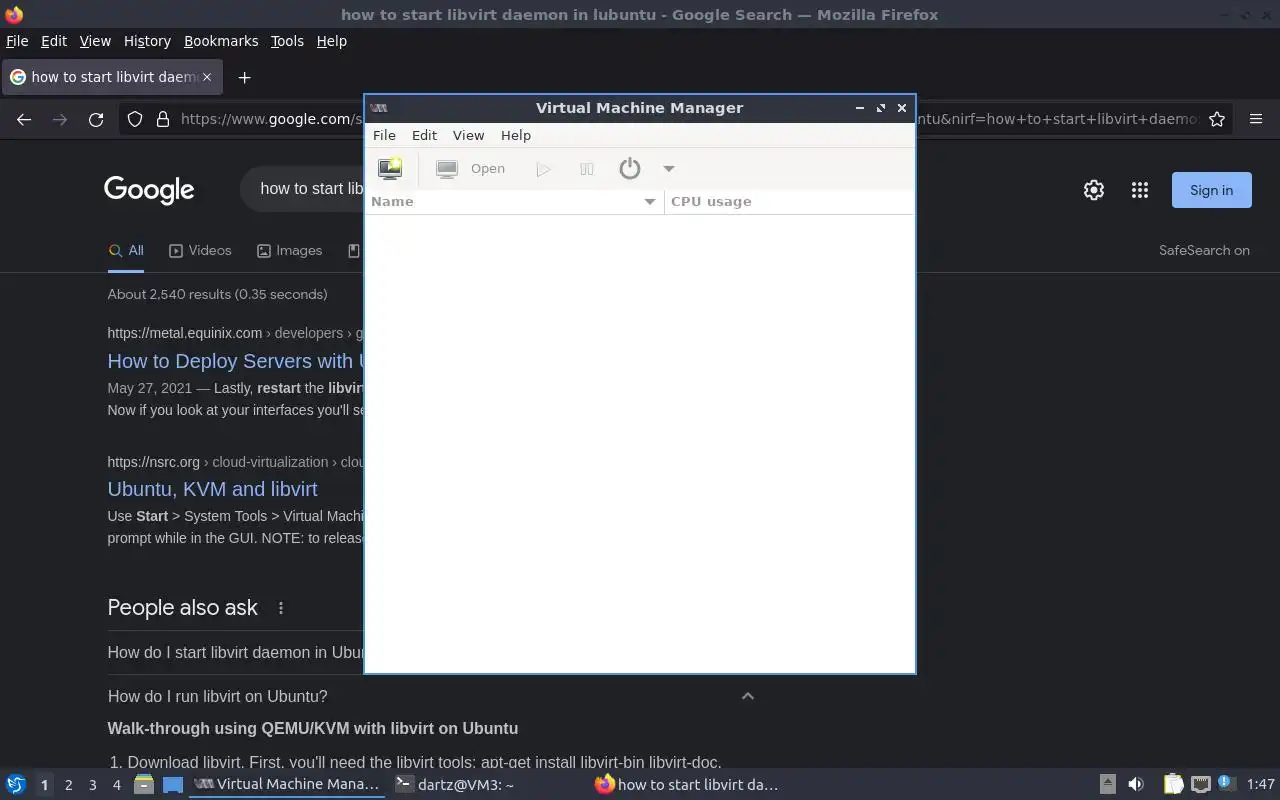Click the 1:47 clock in taskbar
Viewport: 1280px width, 800px height.
tap(1261, 785)
